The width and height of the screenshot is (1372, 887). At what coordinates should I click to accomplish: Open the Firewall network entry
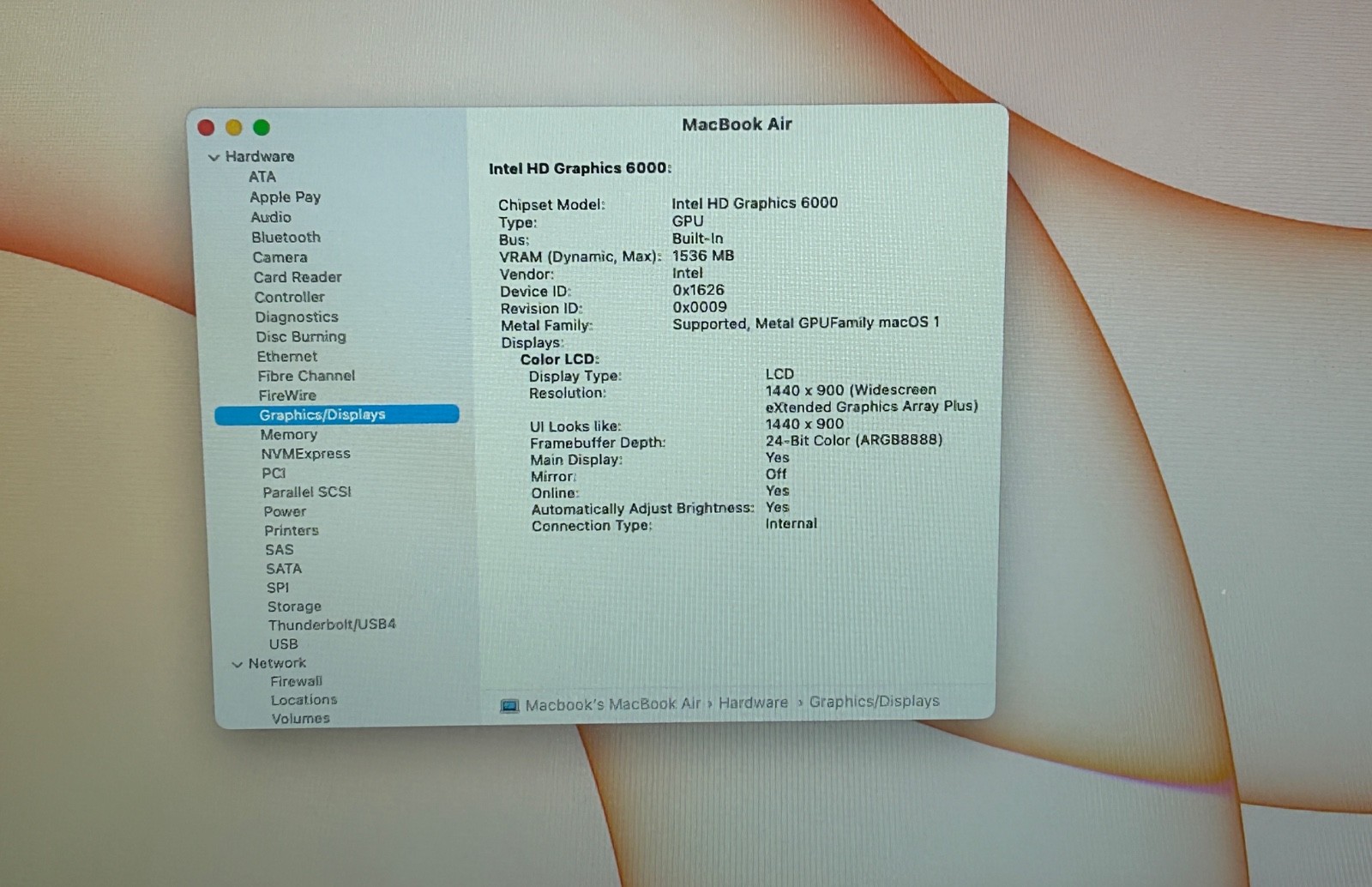pos(297,682)
